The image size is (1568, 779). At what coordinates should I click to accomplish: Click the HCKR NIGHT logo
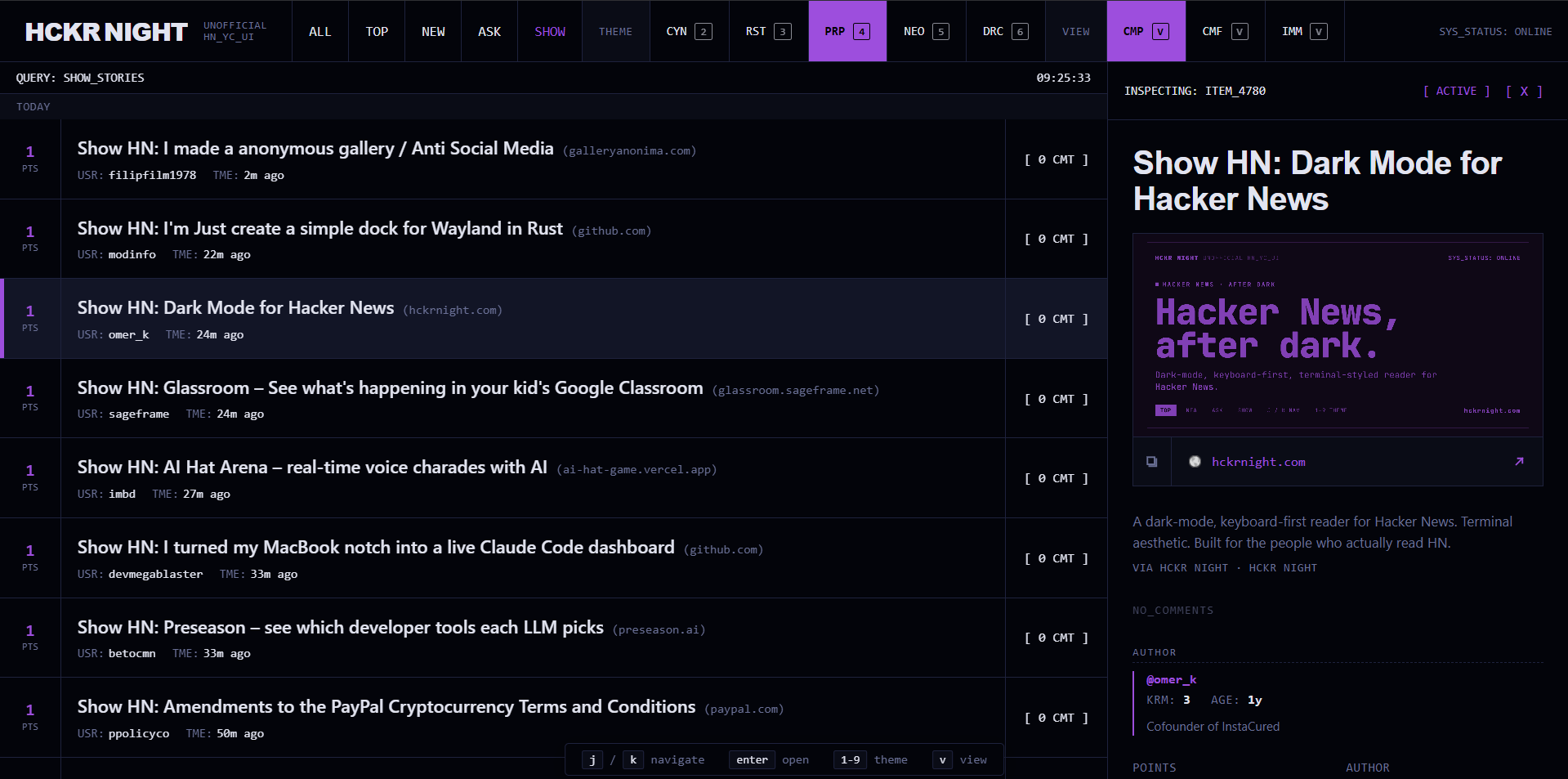(106, 32)
